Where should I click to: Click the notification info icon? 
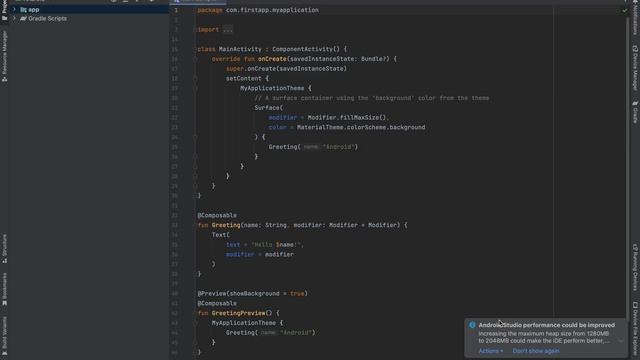click(x=472, y=325)
